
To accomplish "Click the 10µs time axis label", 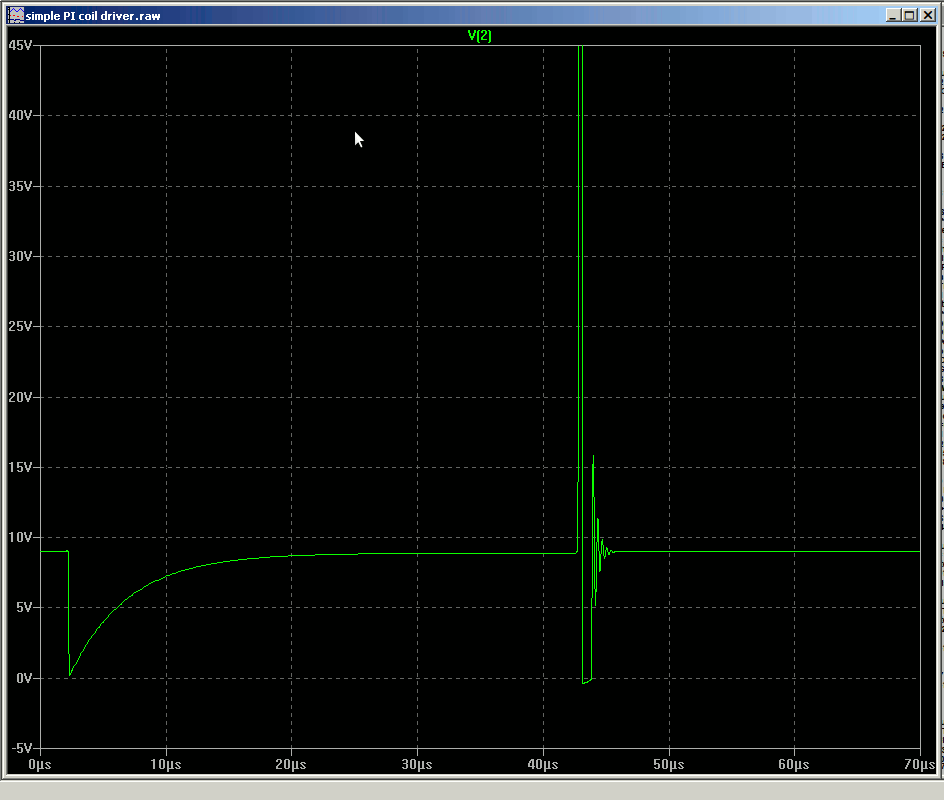I will tap(166, 764).
